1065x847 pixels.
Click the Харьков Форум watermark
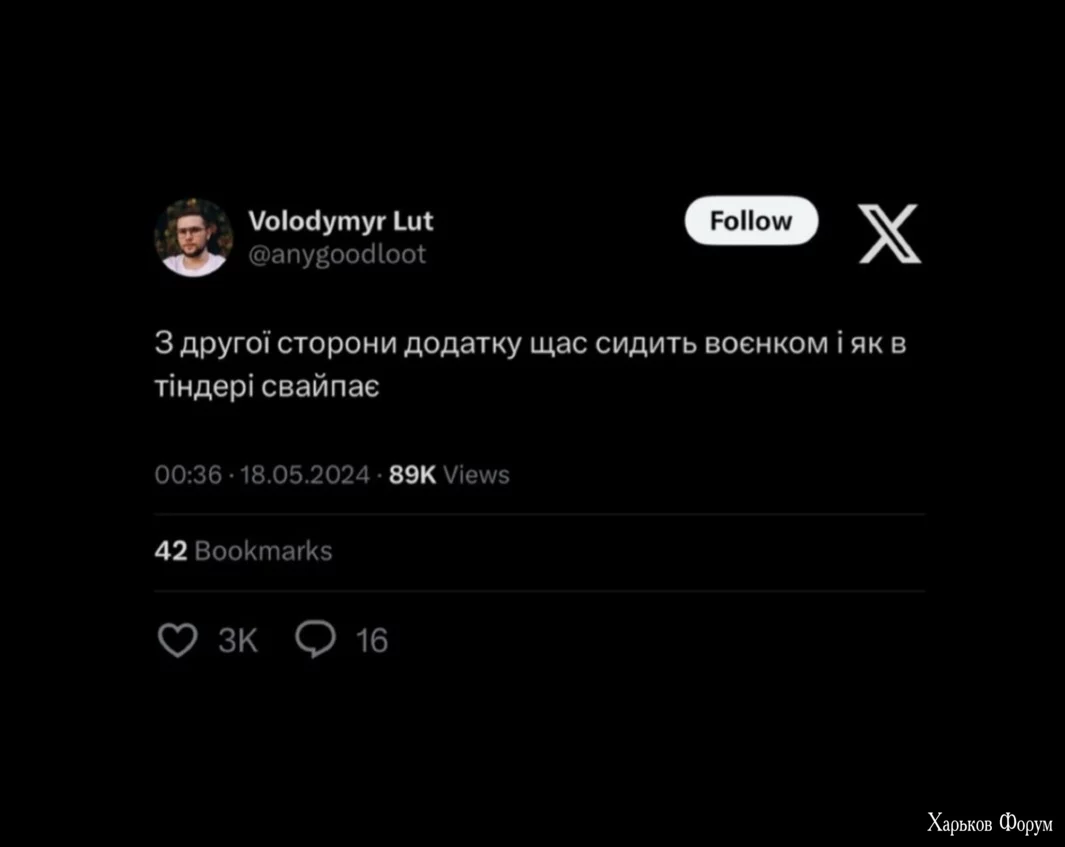tap(990, 823)
